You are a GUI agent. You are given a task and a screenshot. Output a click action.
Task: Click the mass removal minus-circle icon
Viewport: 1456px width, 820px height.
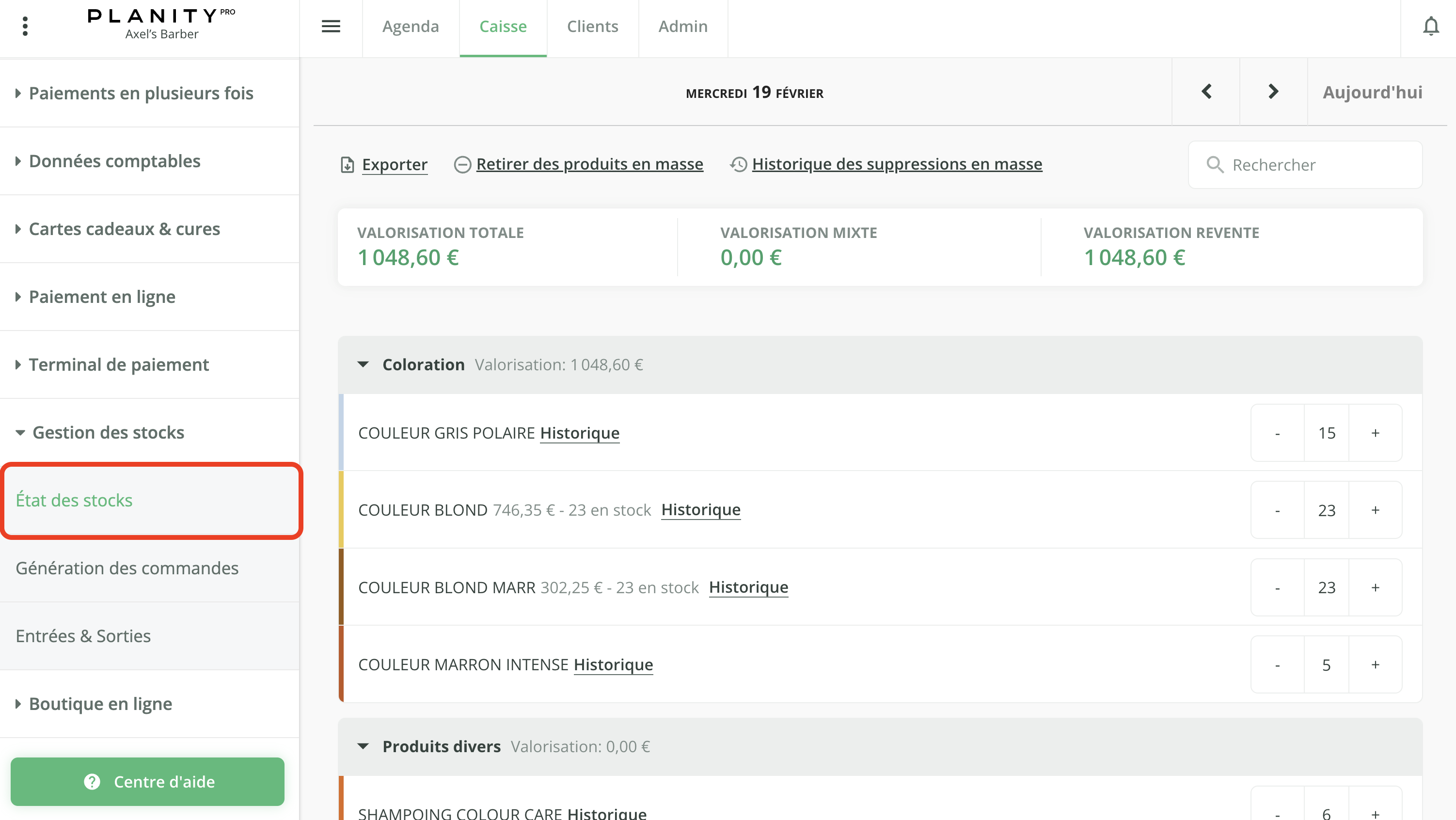462,164
